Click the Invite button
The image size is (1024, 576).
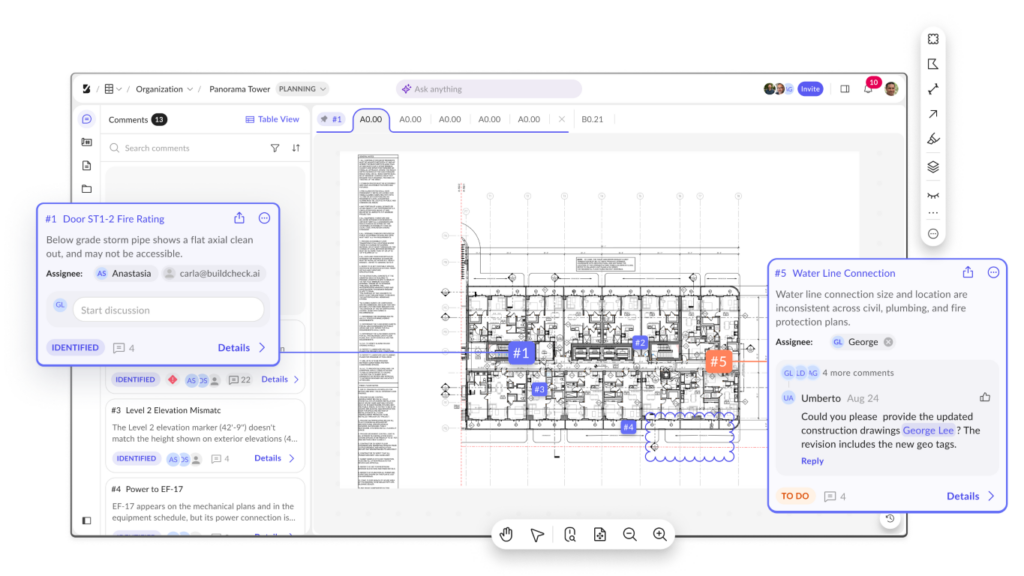coord(810,89)
